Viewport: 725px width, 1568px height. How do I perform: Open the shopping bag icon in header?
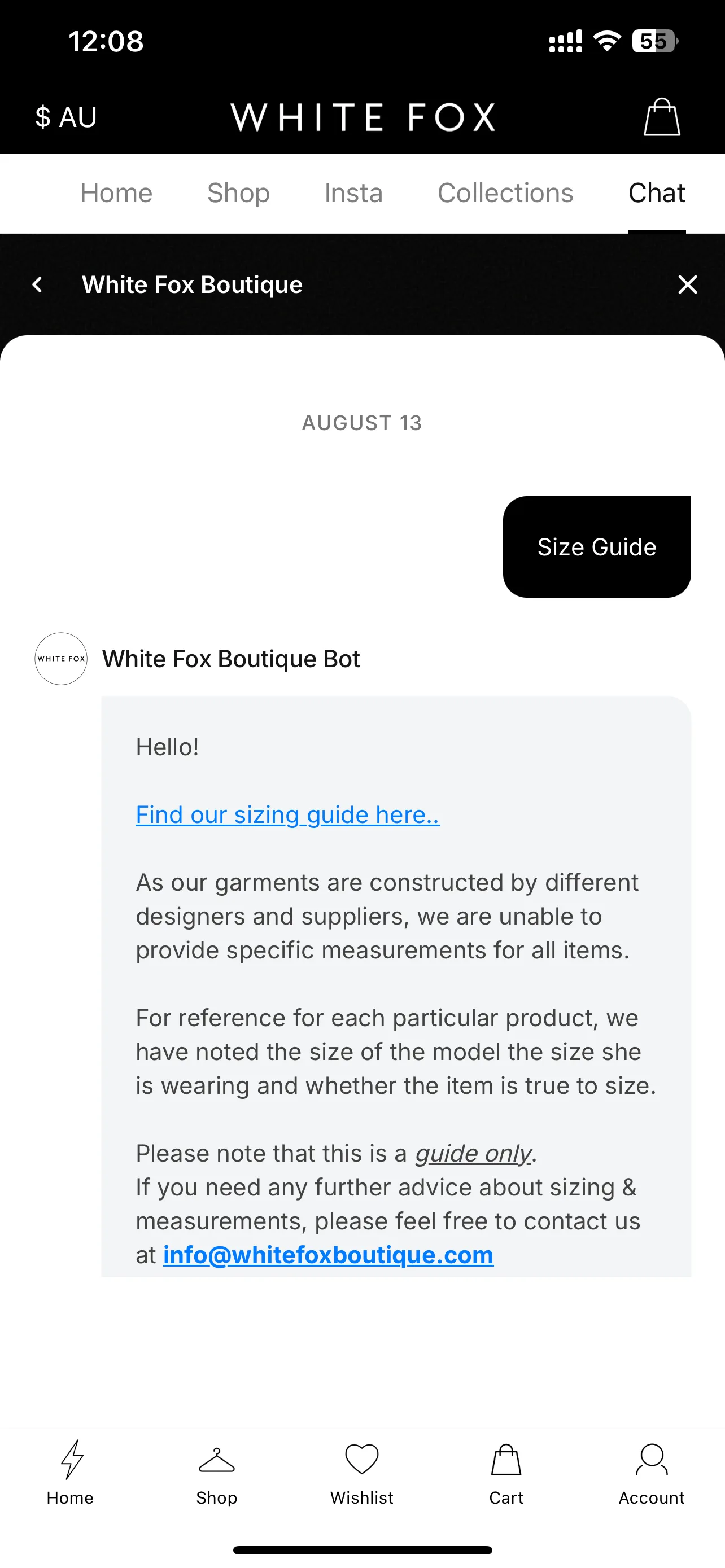(x=662, y=116)
